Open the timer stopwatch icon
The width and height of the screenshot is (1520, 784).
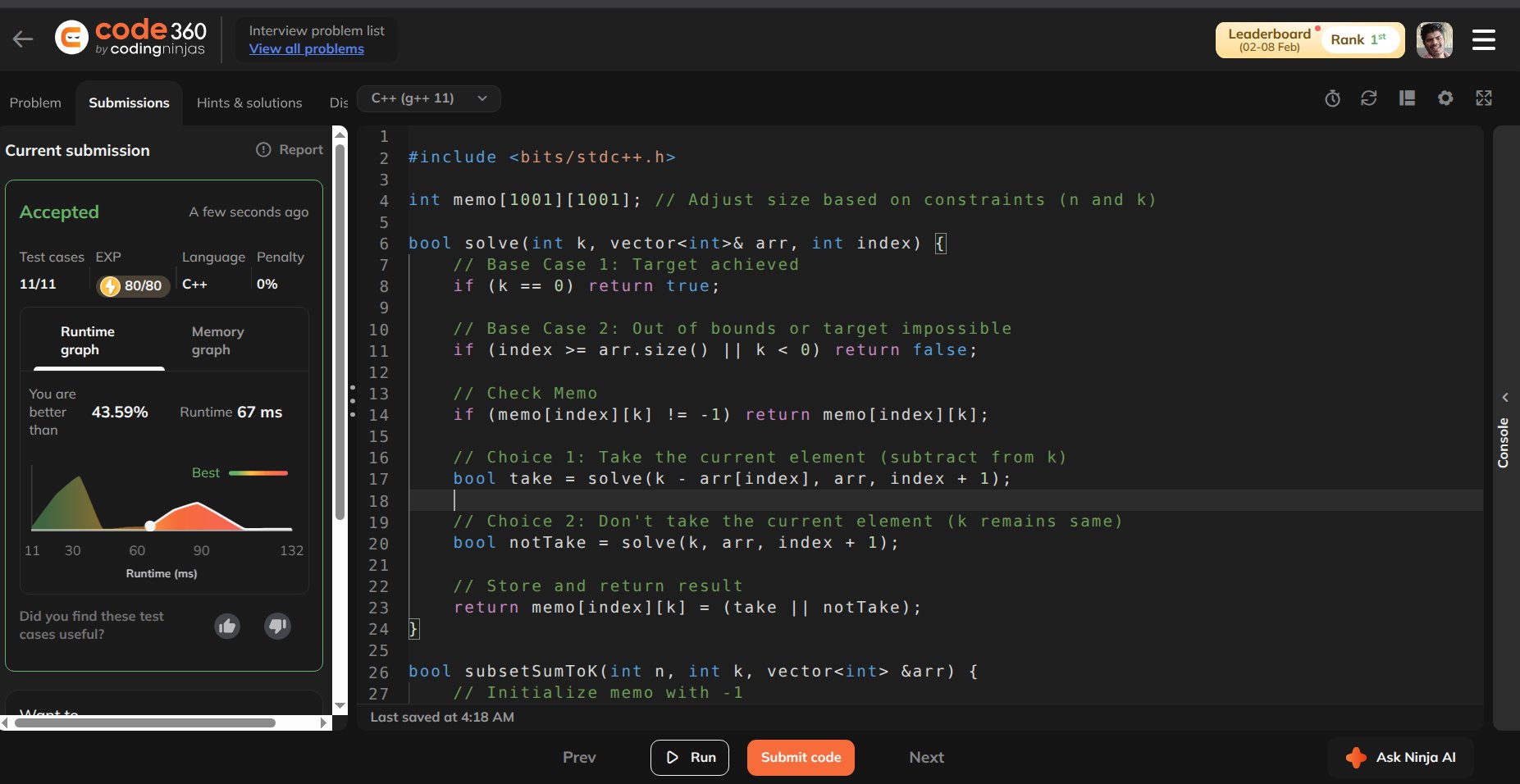[1332, 98]
